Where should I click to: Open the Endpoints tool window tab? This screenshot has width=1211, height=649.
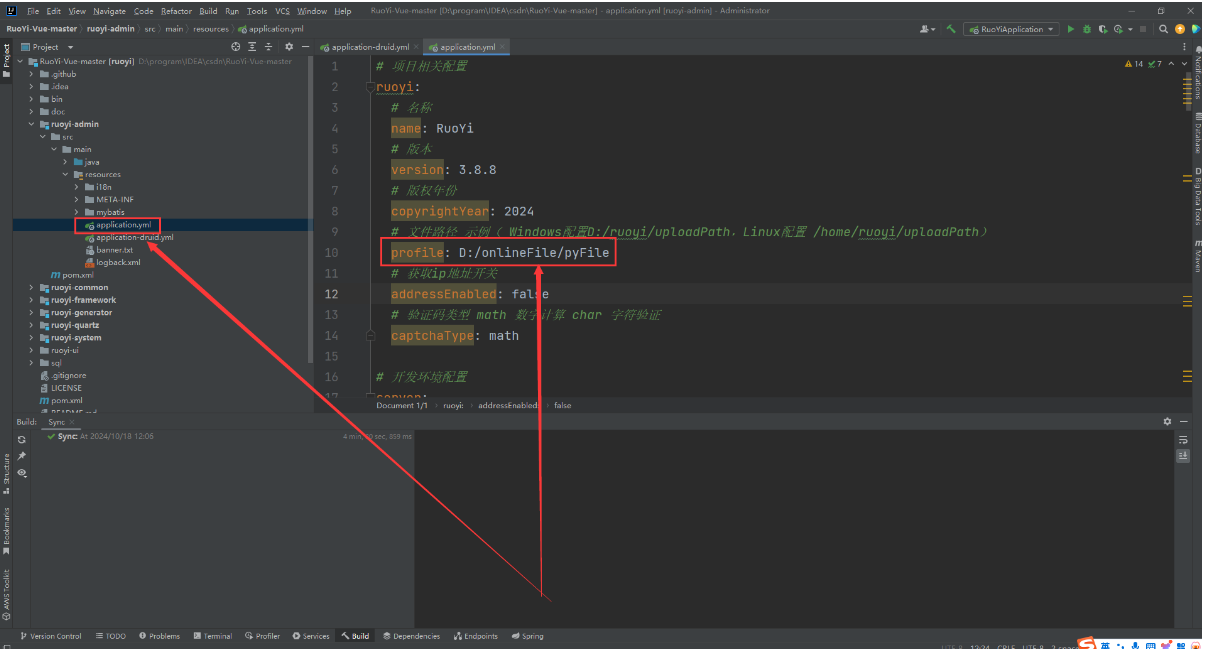(475, 636)
